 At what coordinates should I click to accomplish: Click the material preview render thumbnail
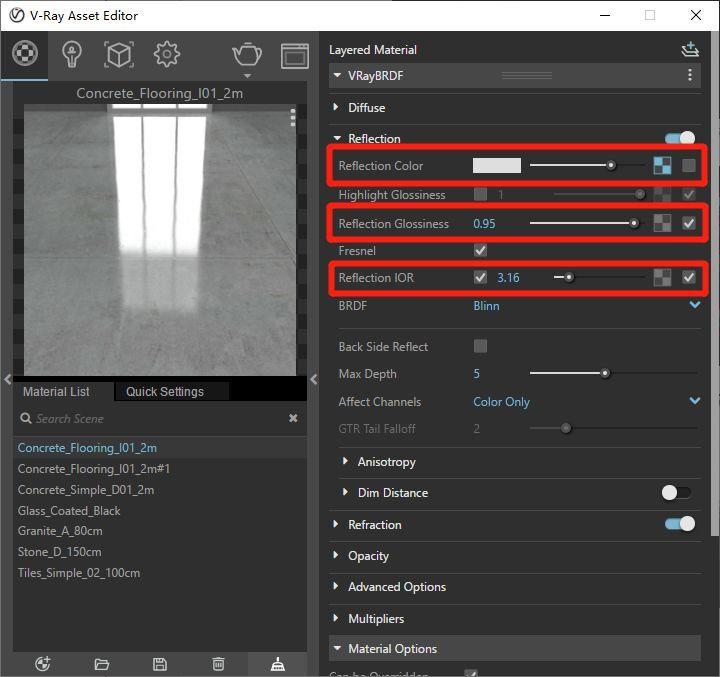[160, 240]
